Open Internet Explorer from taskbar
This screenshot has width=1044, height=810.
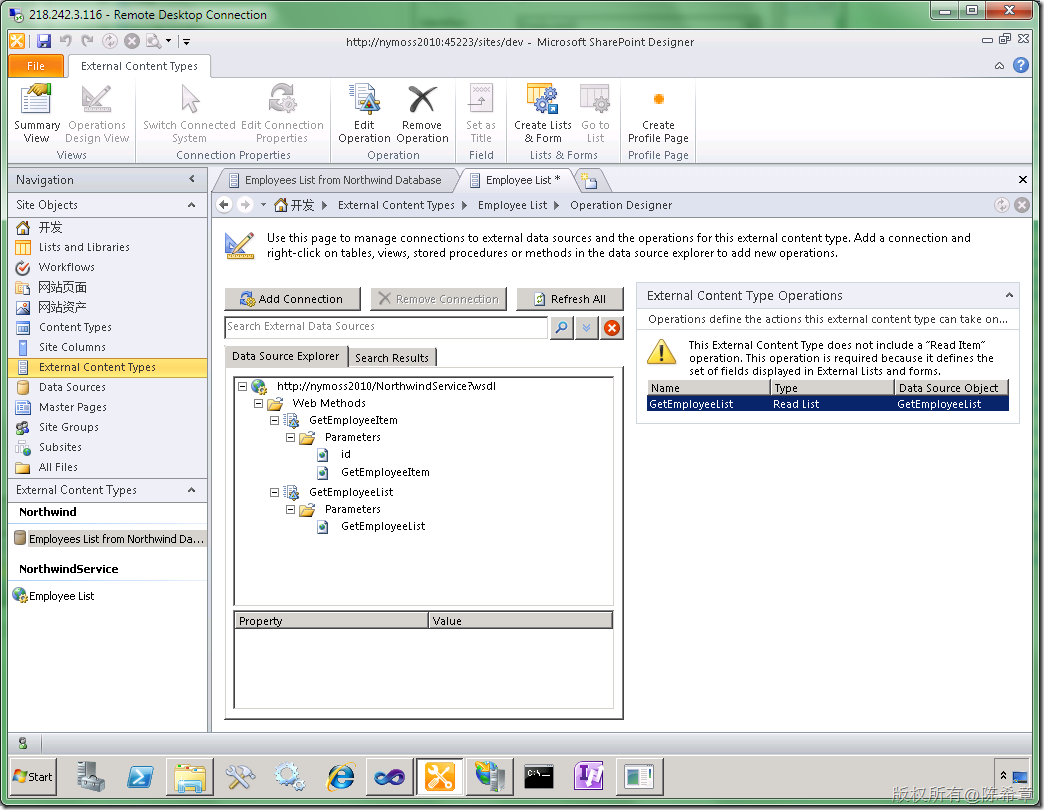click(x=341, y=777)
